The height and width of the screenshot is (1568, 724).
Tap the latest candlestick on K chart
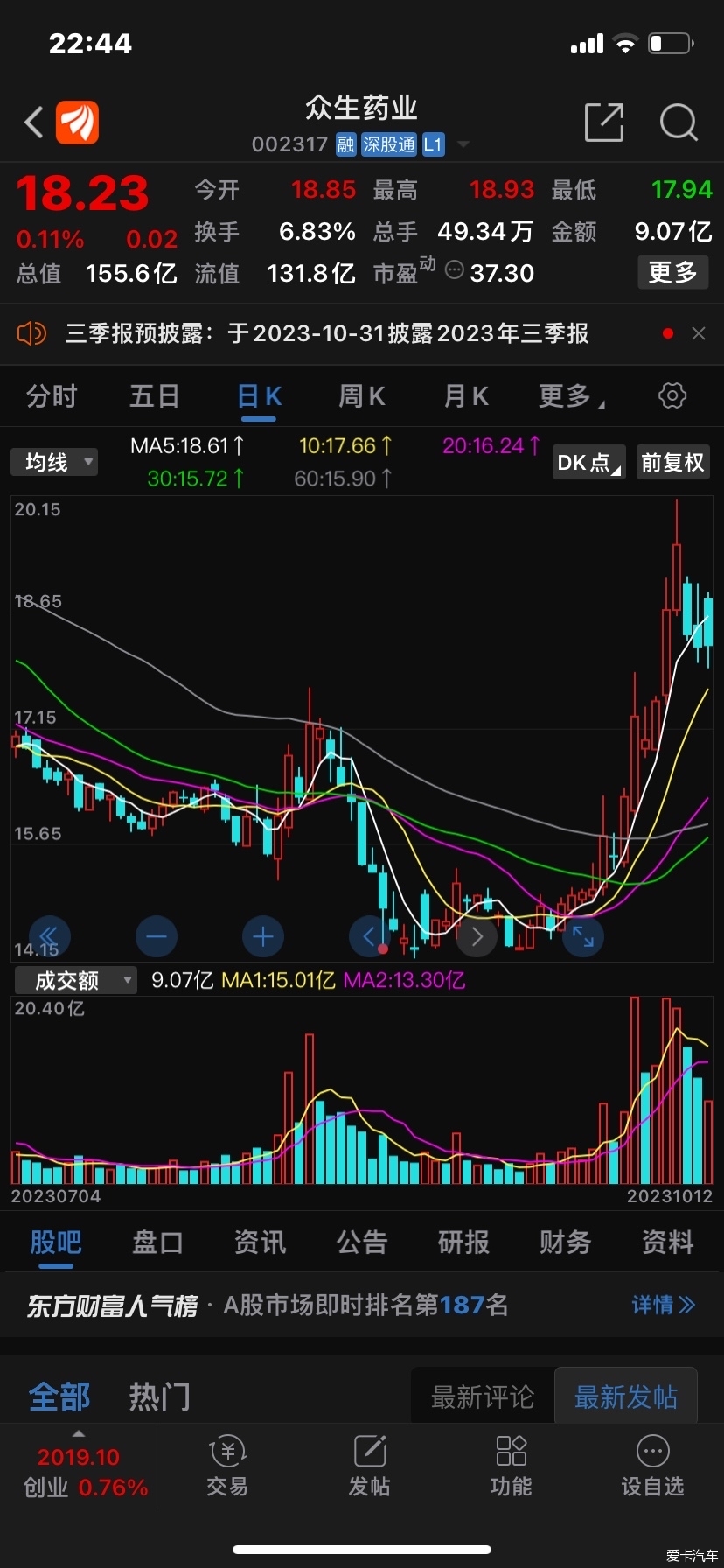[x=708, y=623]
